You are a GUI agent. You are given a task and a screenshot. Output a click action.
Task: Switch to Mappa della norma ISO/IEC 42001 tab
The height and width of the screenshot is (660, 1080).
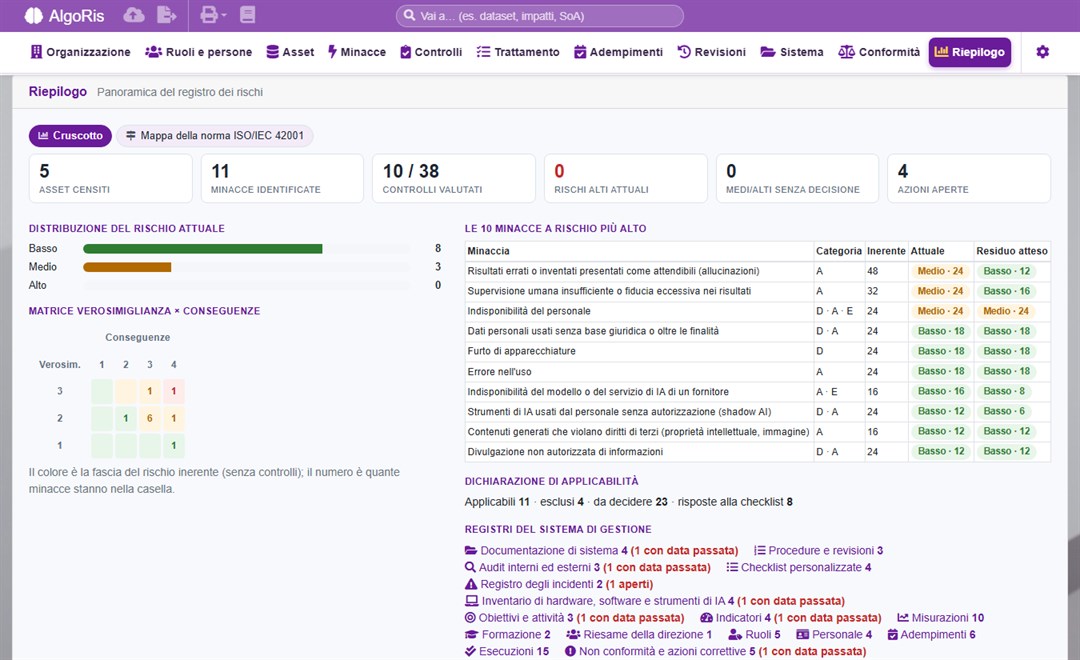(214, 136)
